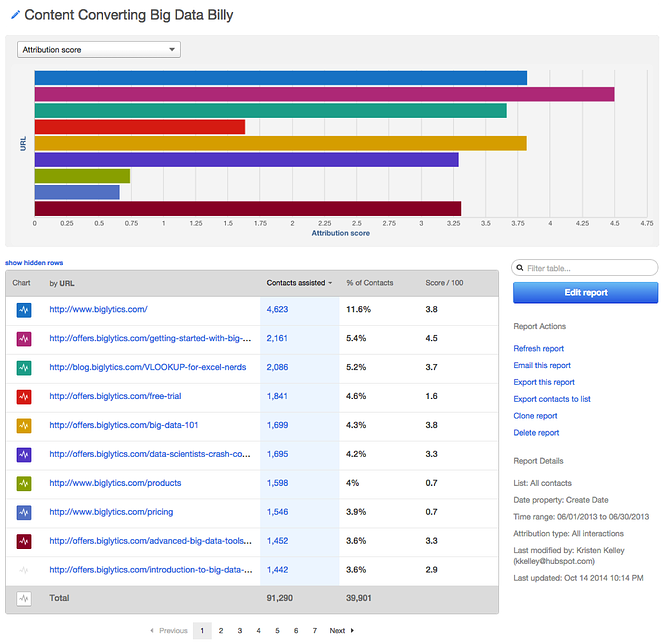Click the pencil edit icon beside report title

coord(14,16)
